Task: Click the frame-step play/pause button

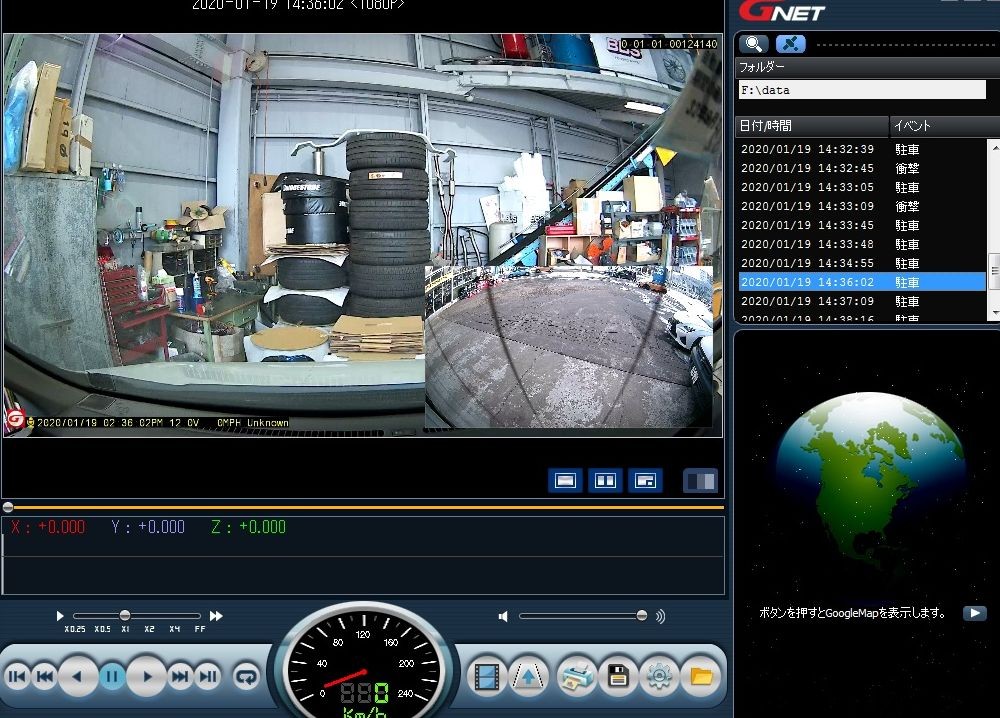Action: [208, 677]
